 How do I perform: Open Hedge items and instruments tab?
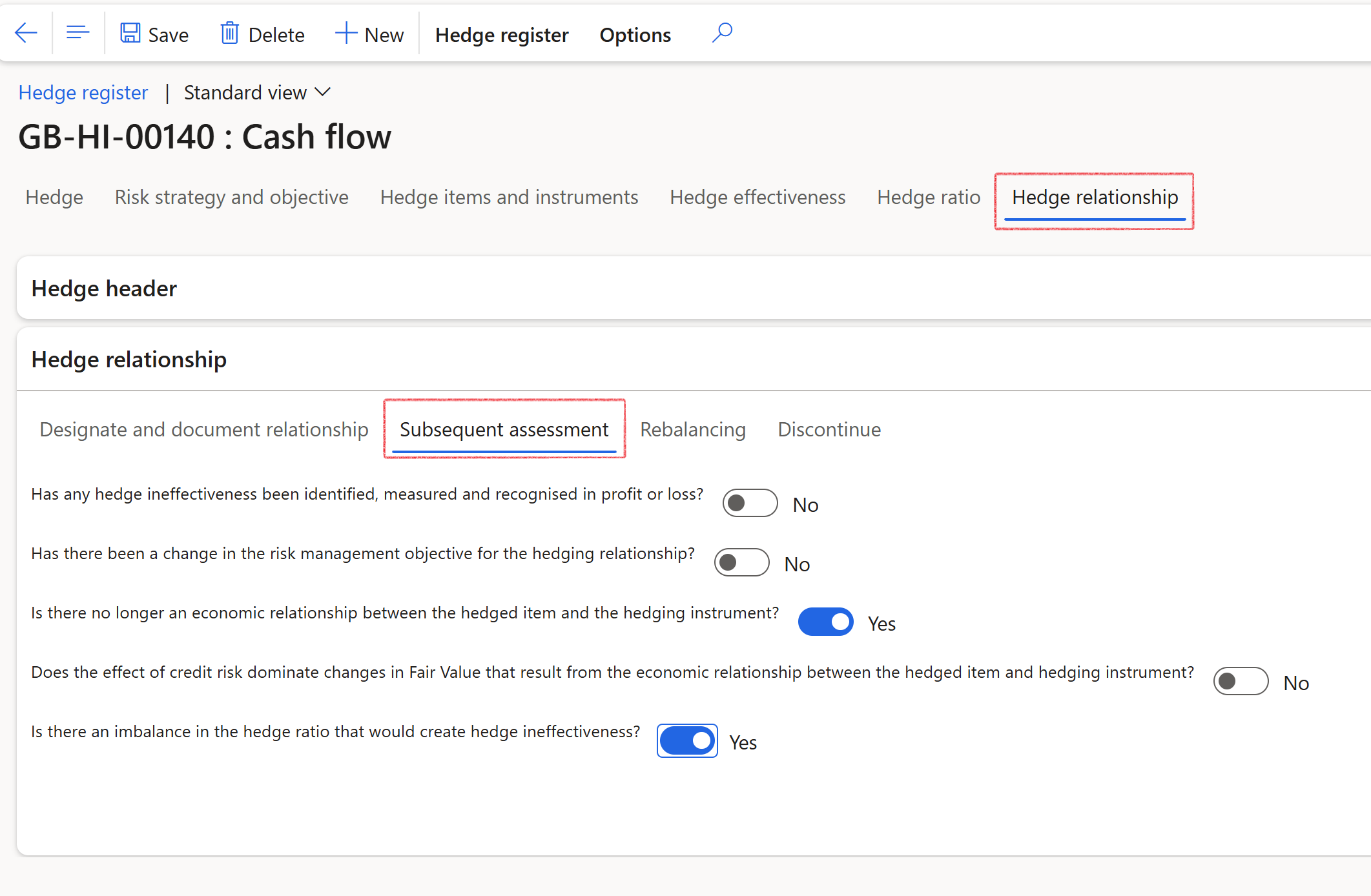coord(509,198)
